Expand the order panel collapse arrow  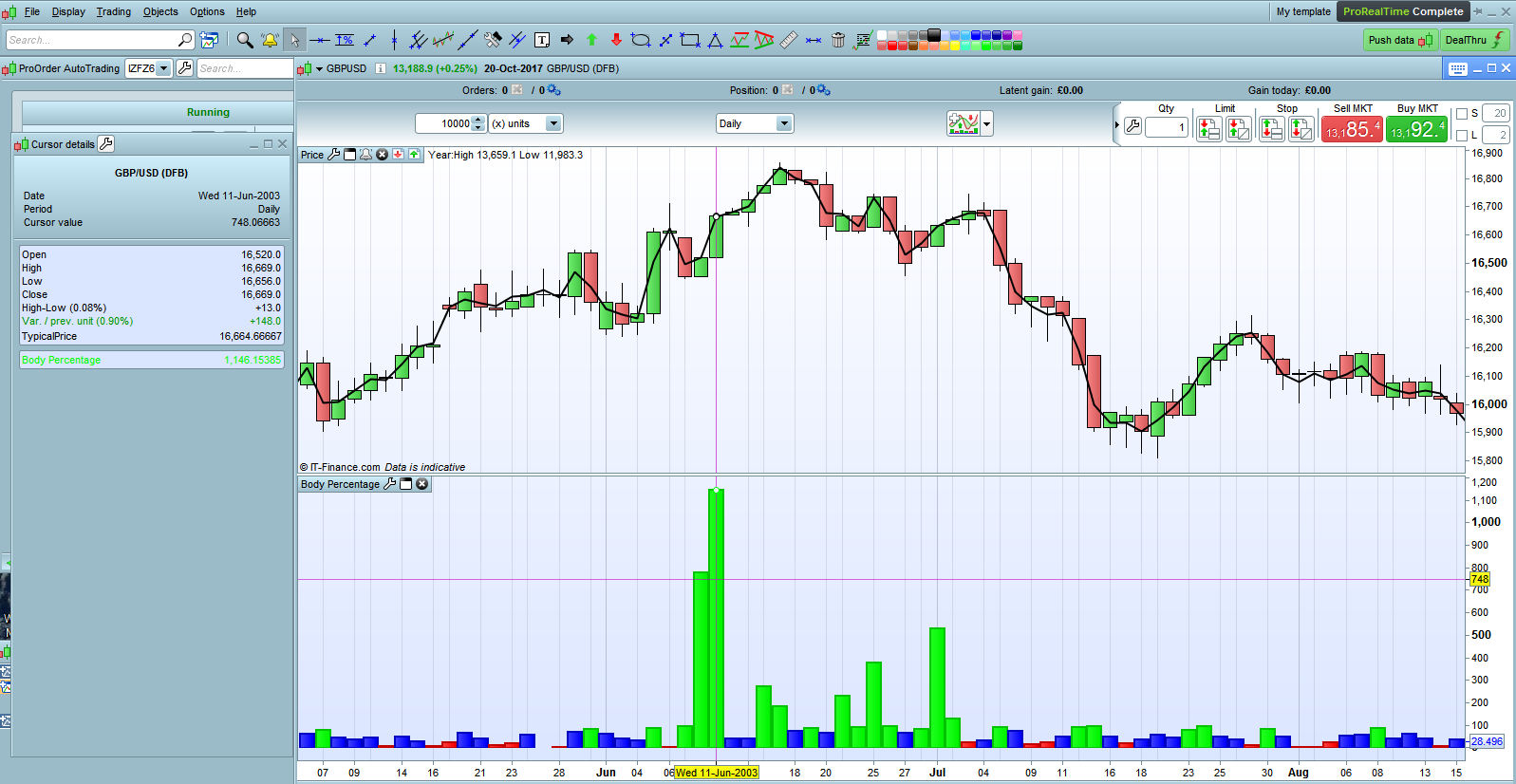(x=1116, y=125)
